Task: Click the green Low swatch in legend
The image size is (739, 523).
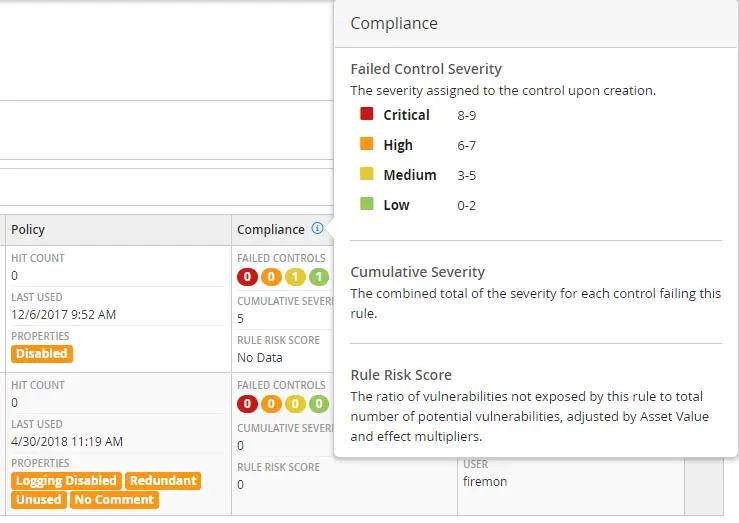Action: click(x=367, y=204)
